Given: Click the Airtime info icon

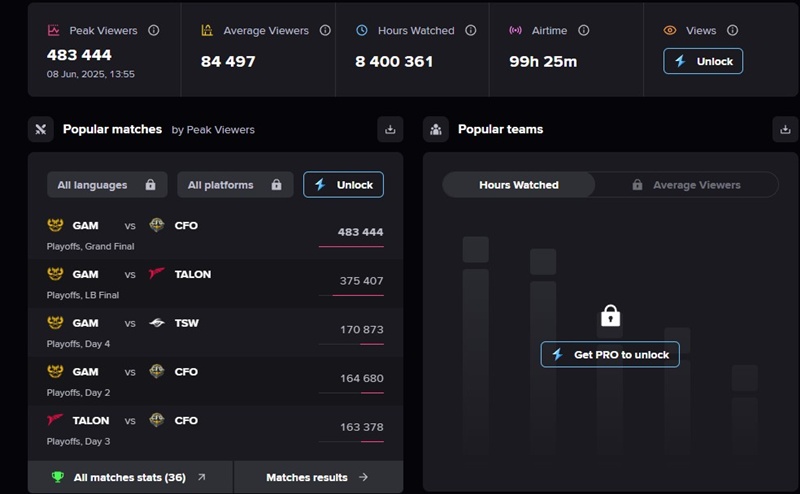Looking at the screenshot, I should click(584, 30).
